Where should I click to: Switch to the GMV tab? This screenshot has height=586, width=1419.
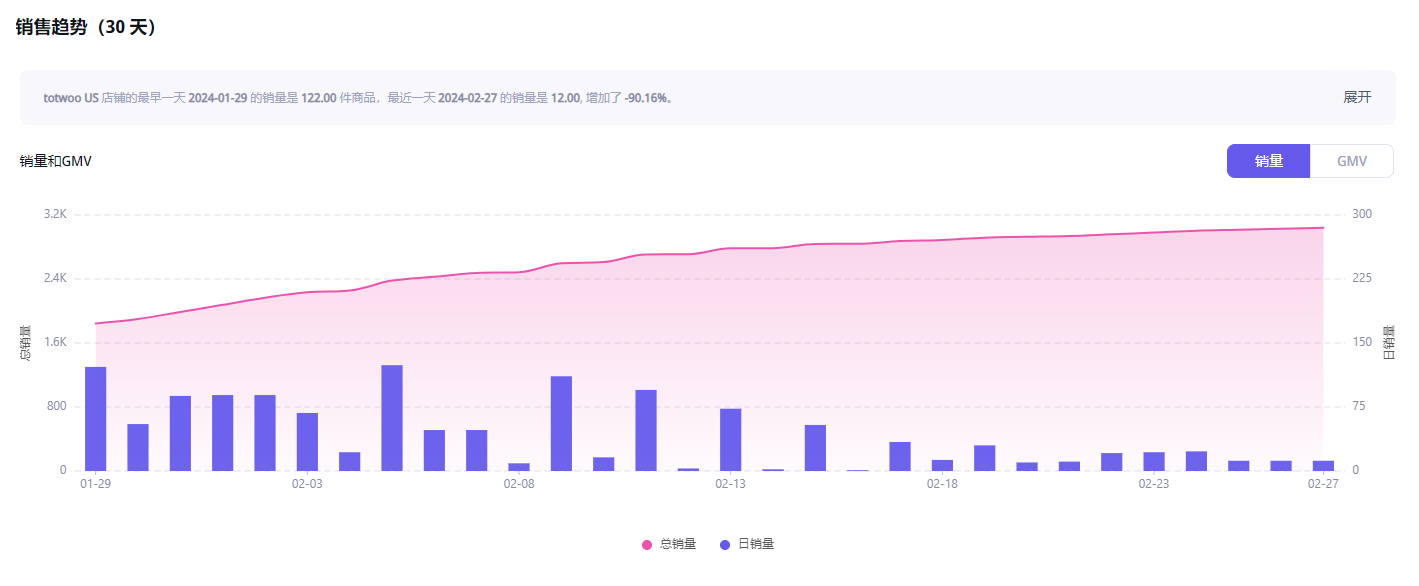tap(1351, 161)
